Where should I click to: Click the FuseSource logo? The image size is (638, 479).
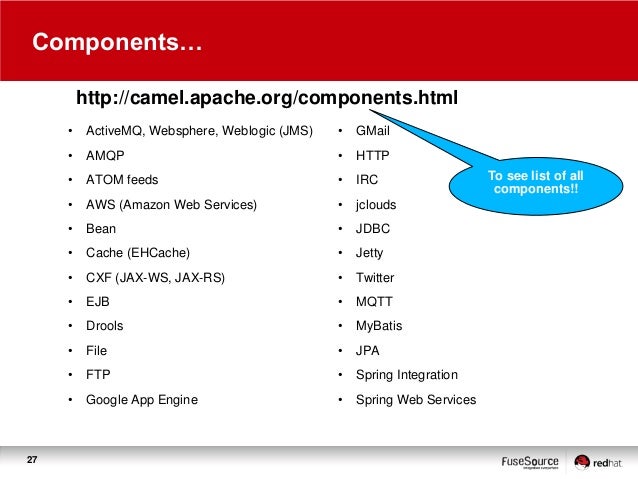530,462
